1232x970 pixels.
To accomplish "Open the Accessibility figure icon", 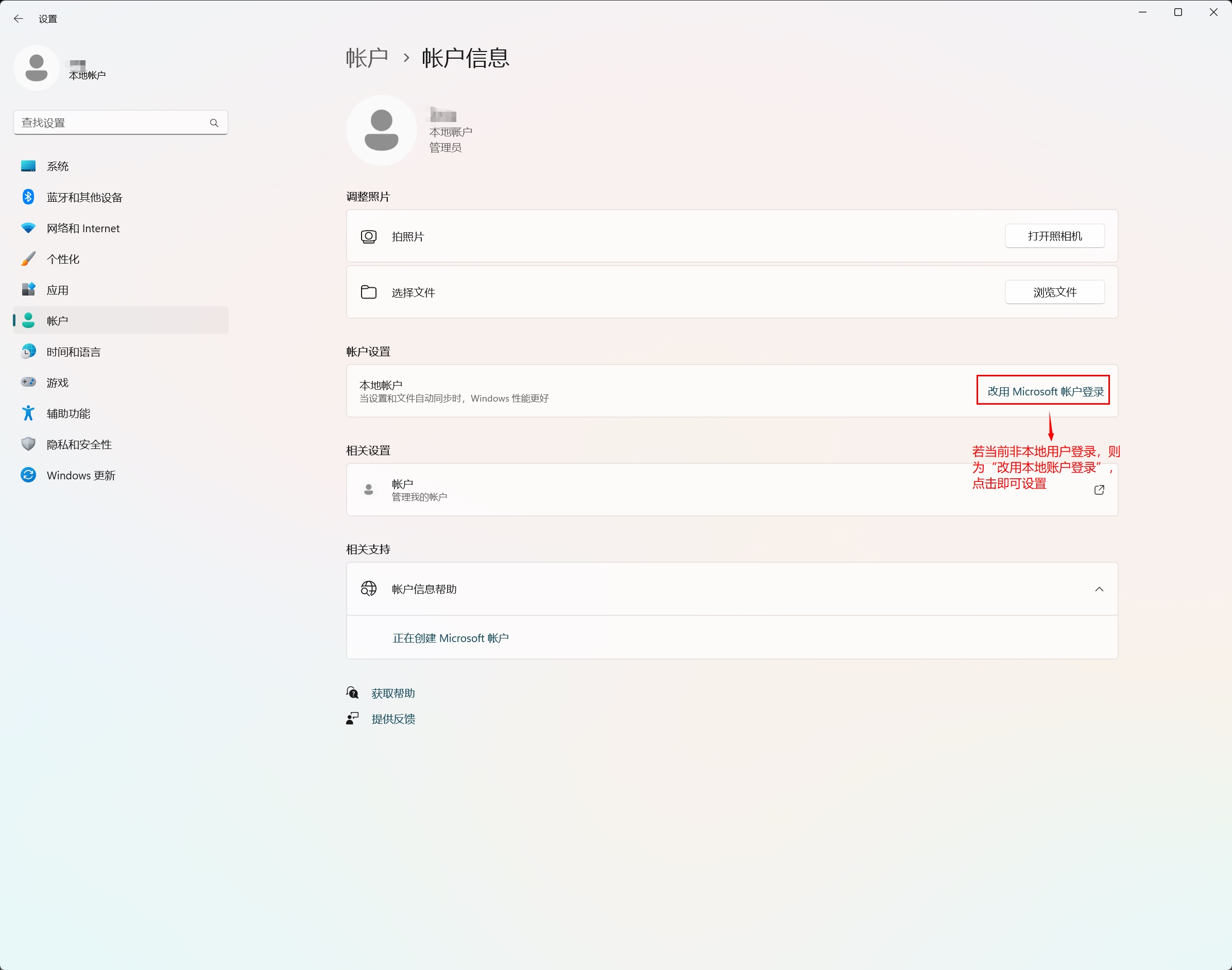I will [28, 413].
